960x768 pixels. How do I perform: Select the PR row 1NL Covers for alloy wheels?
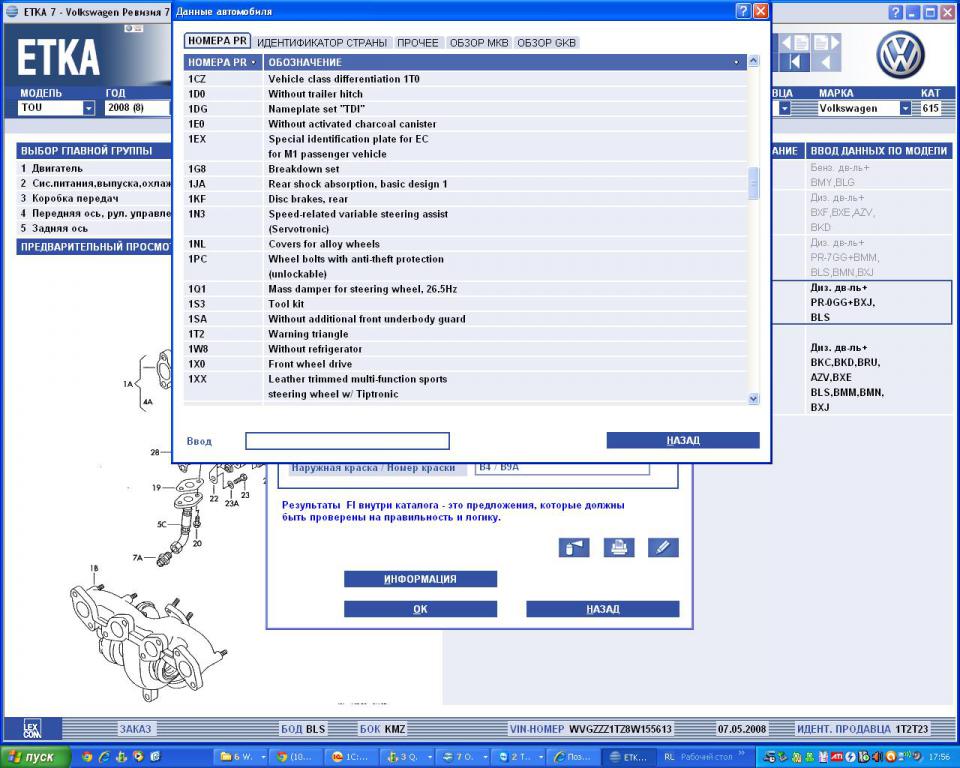click(465, 244)
